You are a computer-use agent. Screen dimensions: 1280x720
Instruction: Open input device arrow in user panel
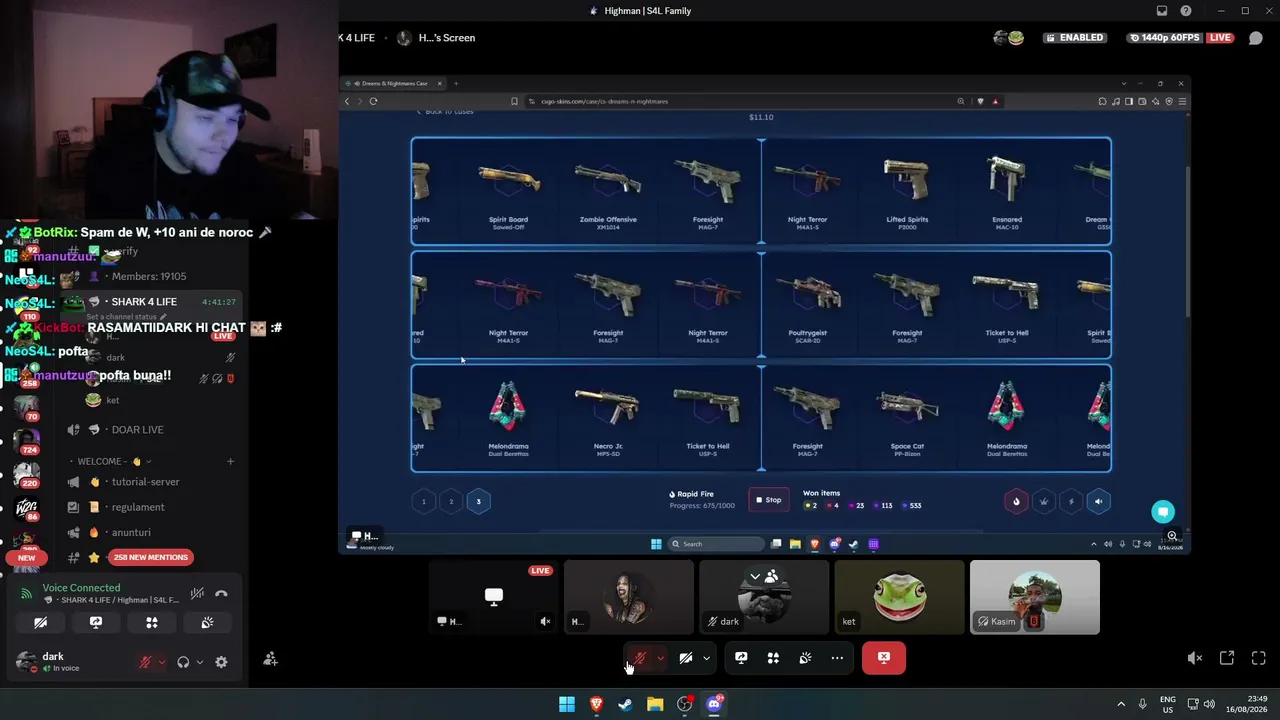coord(161,662)
